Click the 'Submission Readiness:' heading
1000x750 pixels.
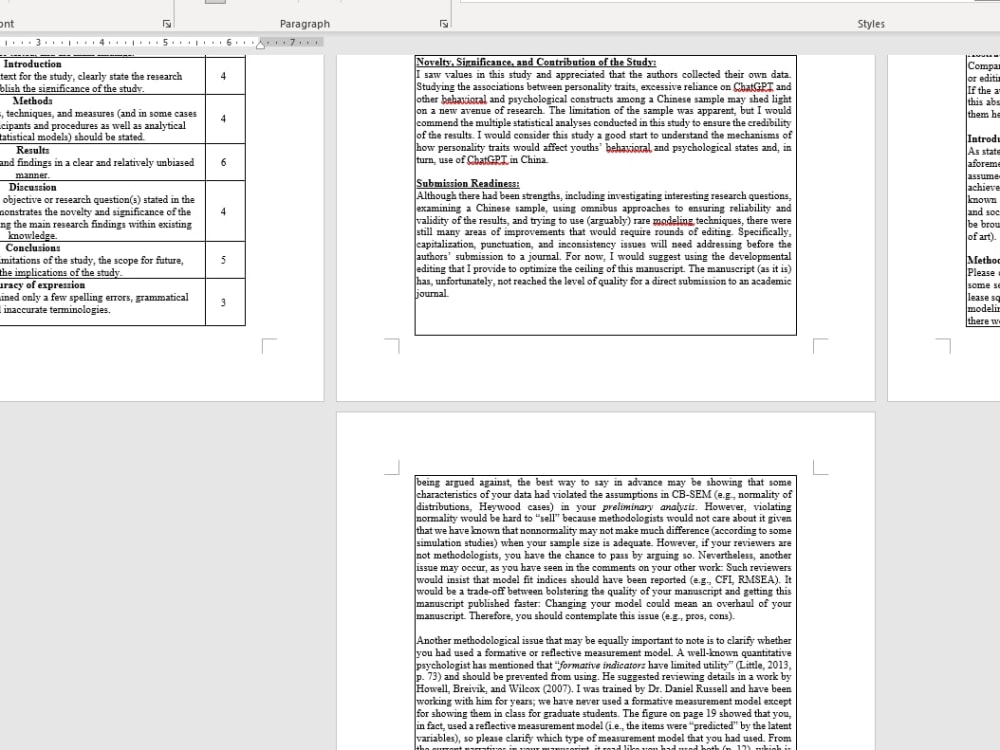pos(467,184)
